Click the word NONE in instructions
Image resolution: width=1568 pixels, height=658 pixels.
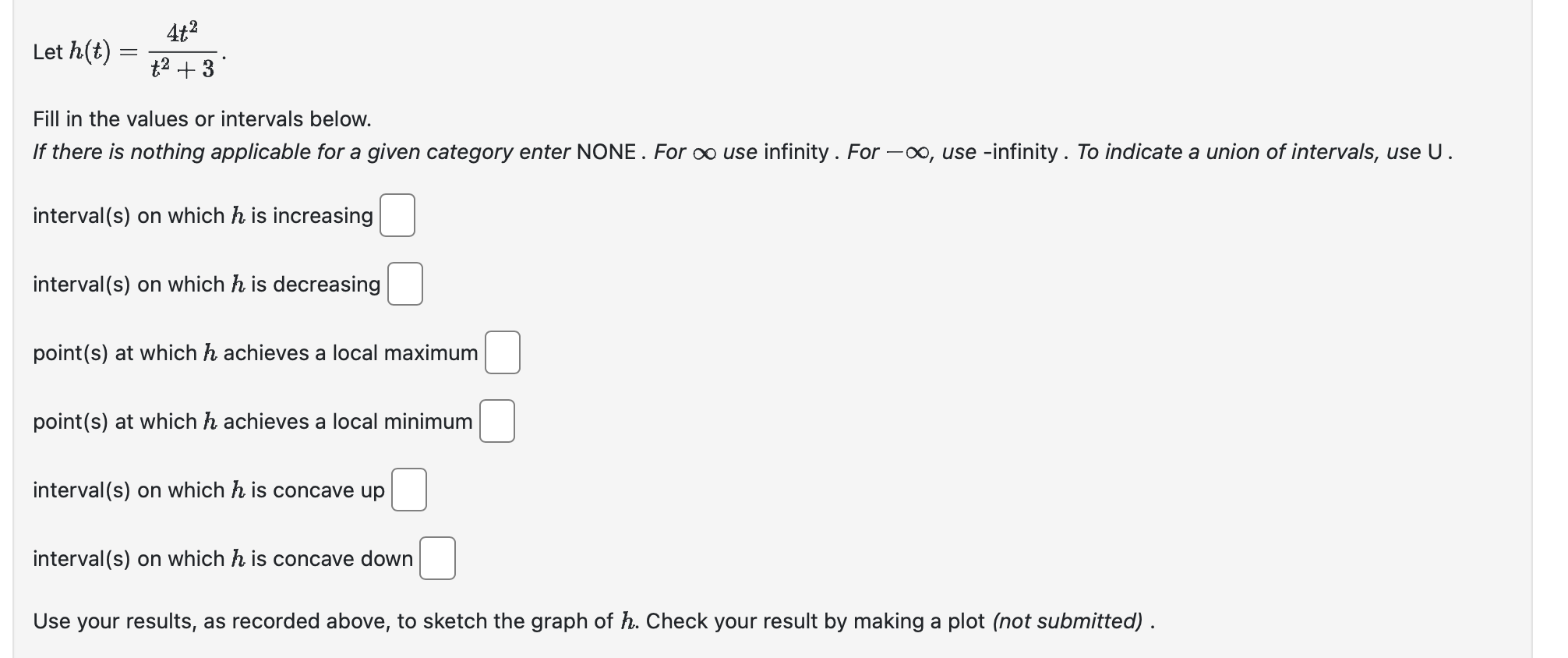606,152
